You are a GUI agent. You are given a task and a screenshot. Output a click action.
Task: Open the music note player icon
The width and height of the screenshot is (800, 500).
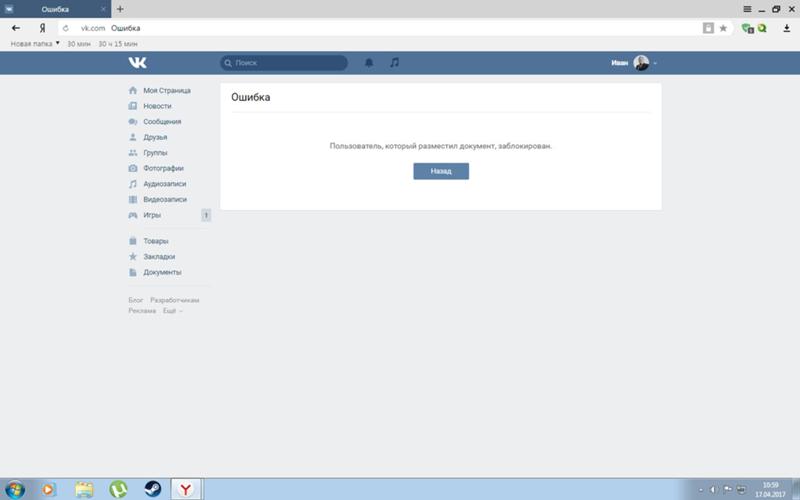coord(394,63)
